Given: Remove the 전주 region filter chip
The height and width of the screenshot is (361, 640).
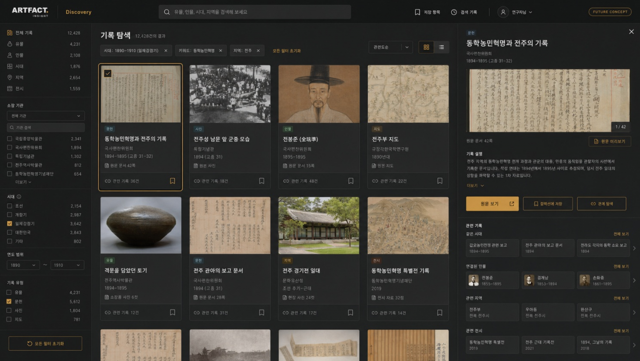Looking at the screenshot, I should coord(258,51).
